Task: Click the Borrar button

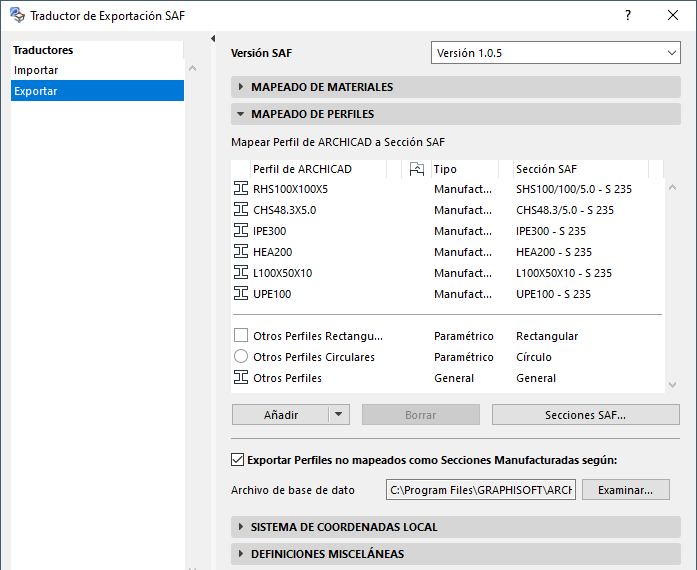Action: [x=421, y=414]
